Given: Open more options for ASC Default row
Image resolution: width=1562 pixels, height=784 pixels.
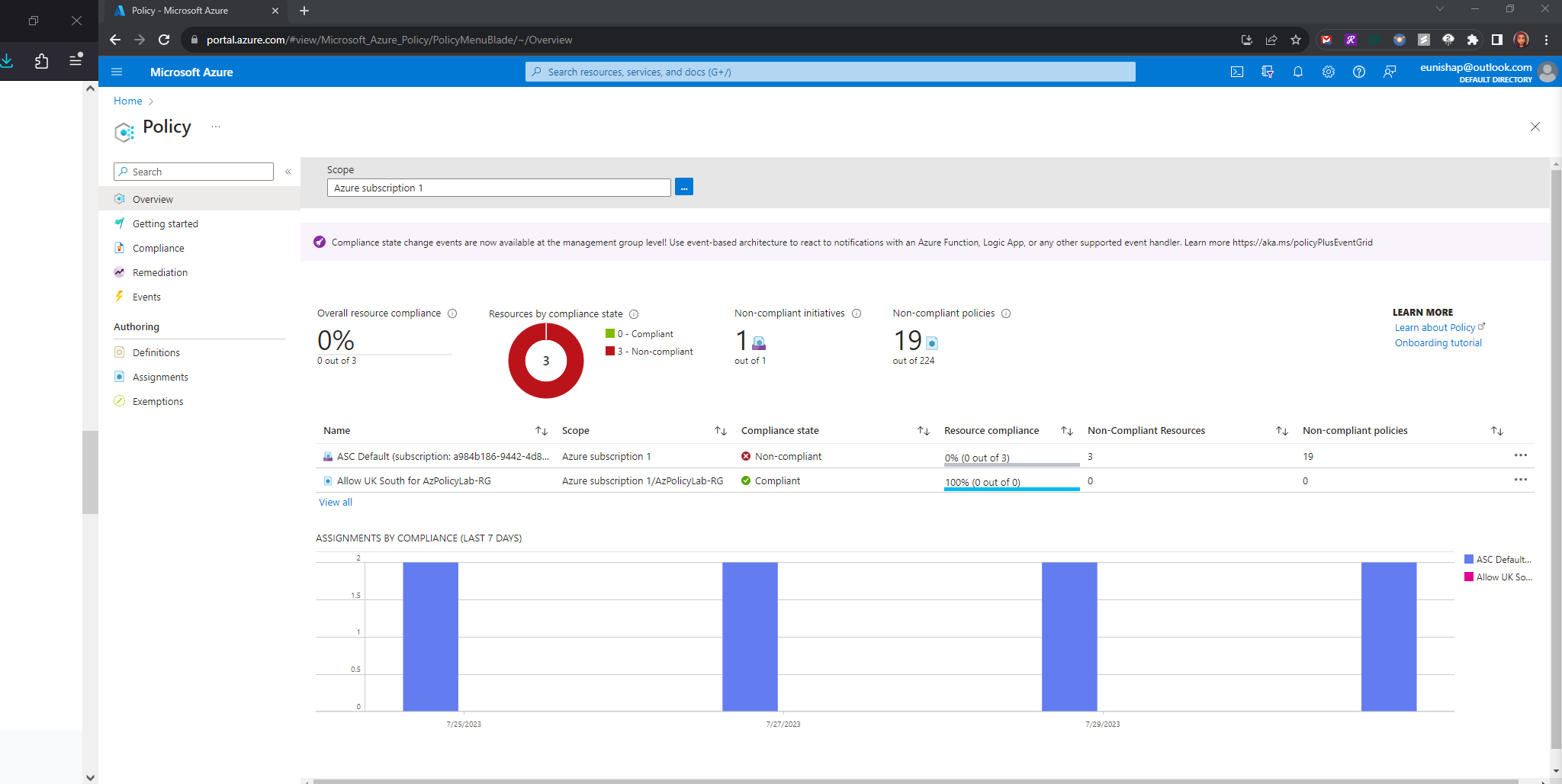Looking at the screenshot, I should tap(1520, 455).
